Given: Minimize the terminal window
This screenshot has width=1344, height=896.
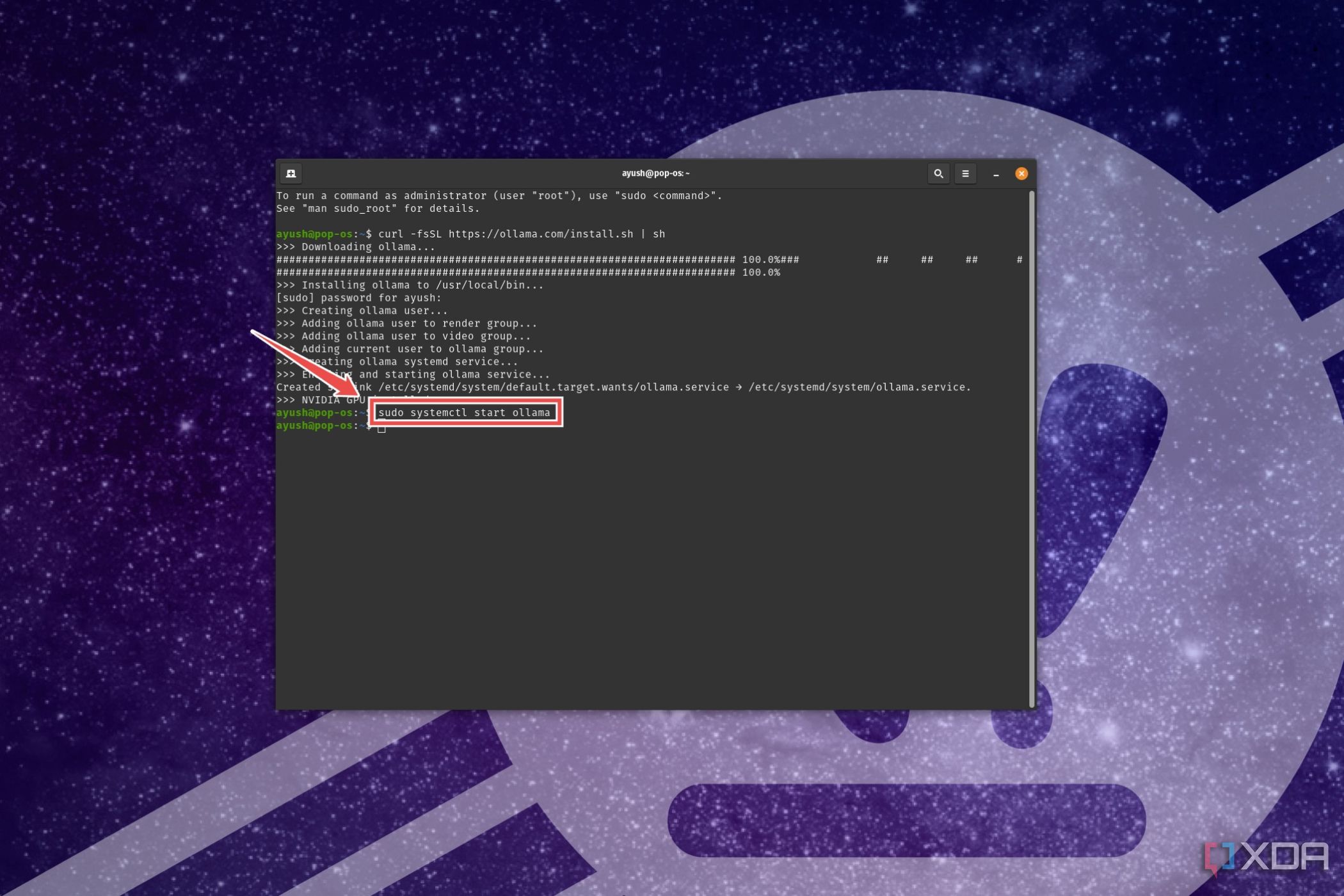Looking at the screenshot, I should click(x=996, y=174).
